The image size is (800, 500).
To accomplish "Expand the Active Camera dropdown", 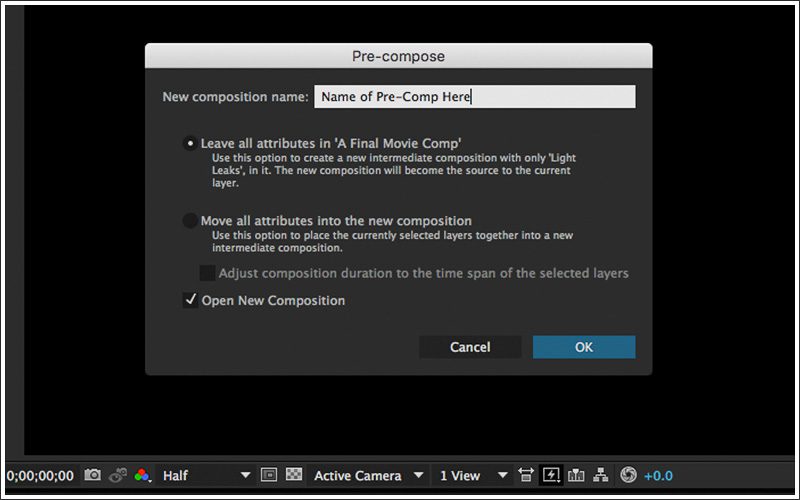I will pyautogui.click(x=368, y=476).
